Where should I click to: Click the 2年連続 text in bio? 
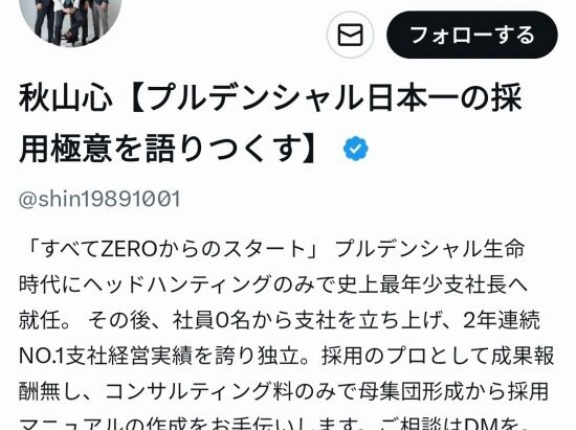(501, 320)
